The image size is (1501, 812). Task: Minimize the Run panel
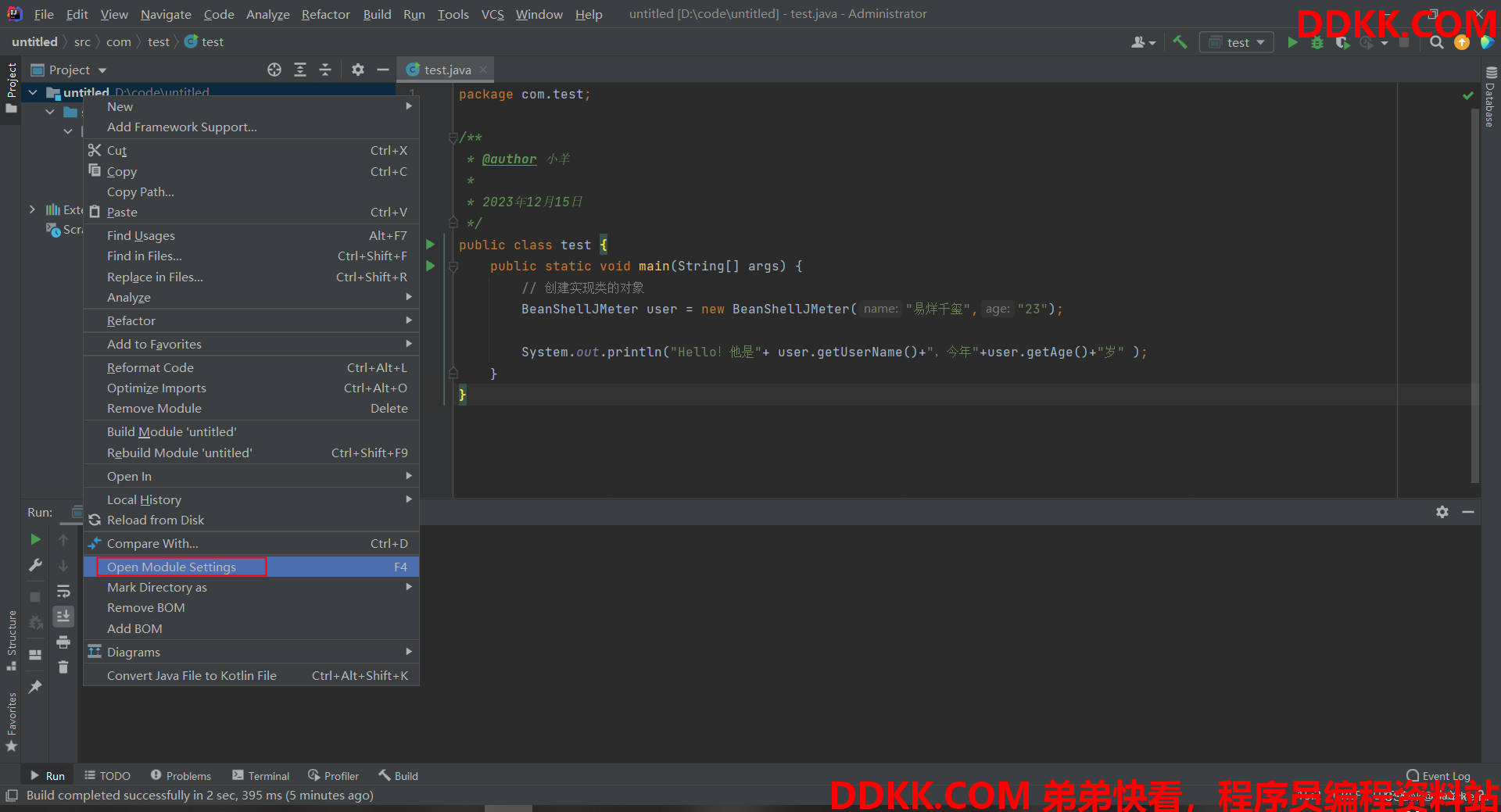[x=1468, y=512]
